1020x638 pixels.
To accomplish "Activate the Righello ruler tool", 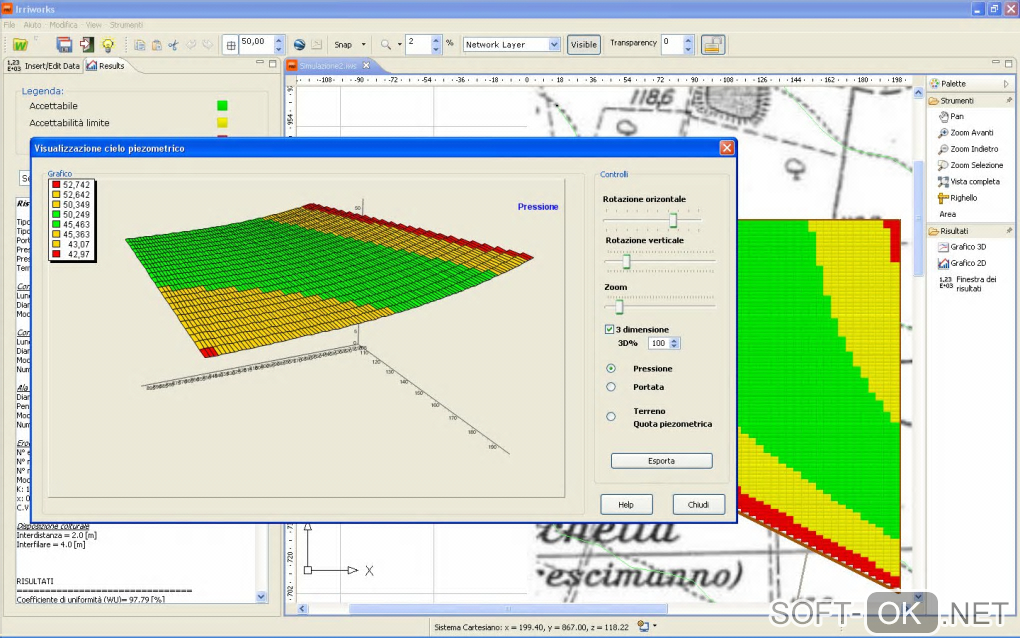I will (962, 198).
